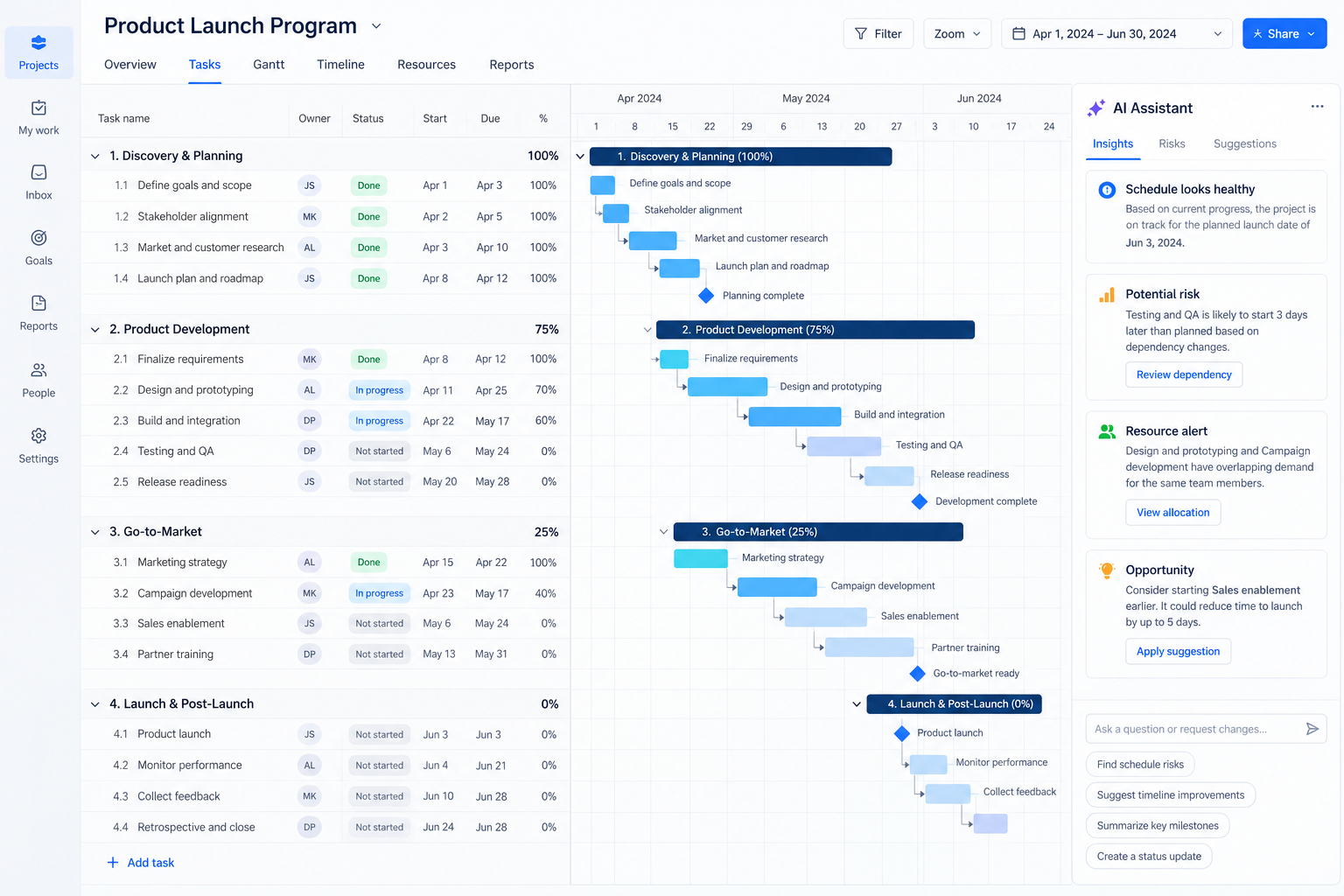Click the Go-to-market ready milestone diamond
Image resolution: width=1344 pixels, height=896 pixels.
pyautogui.click(x=918, y=673)
